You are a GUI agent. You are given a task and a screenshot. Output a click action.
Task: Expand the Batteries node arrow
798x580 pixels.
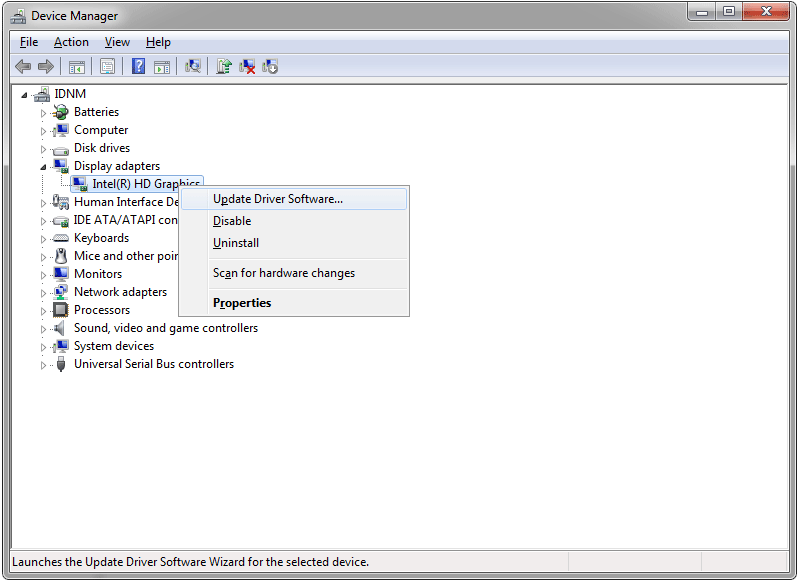[43, 113]
